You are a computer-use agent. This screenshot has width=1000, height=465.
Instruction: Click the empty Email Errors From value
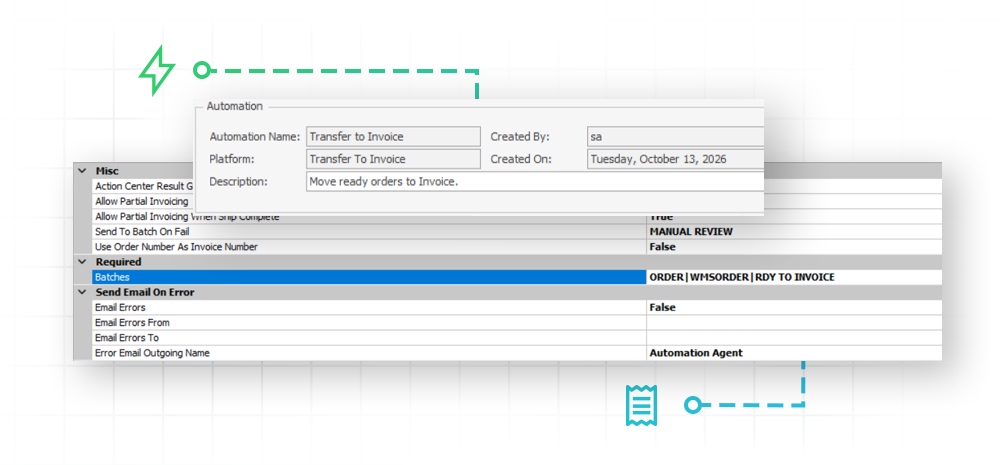point(794,323)
